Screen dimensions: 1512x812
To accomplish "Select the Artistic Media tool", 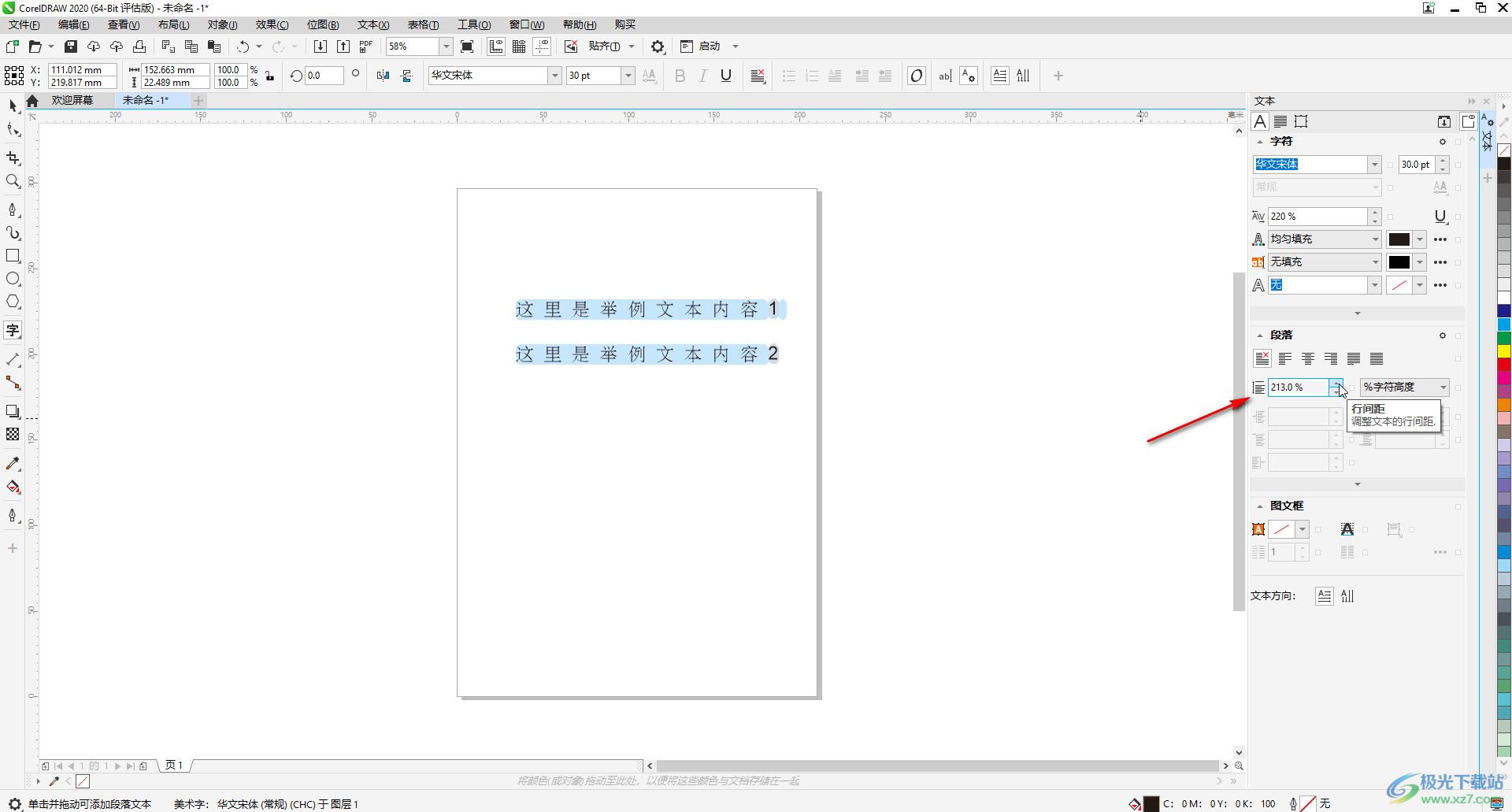I will click(13, 233).
